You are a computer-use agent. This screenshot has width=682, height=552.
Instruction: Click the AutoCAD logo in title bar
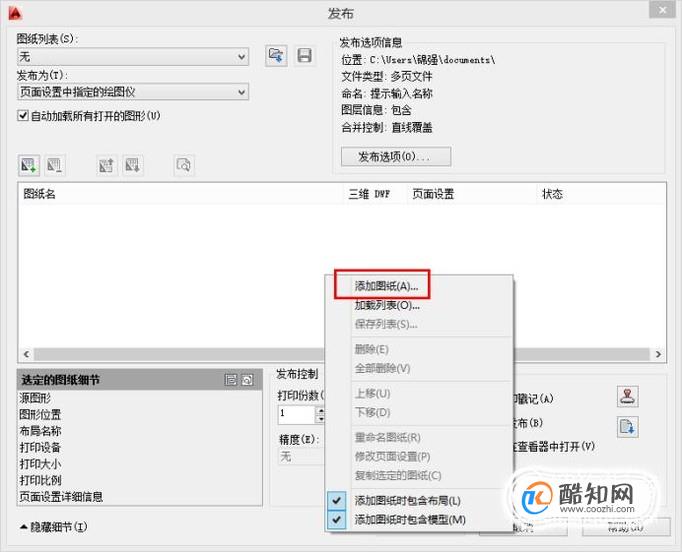pos(15,13)
